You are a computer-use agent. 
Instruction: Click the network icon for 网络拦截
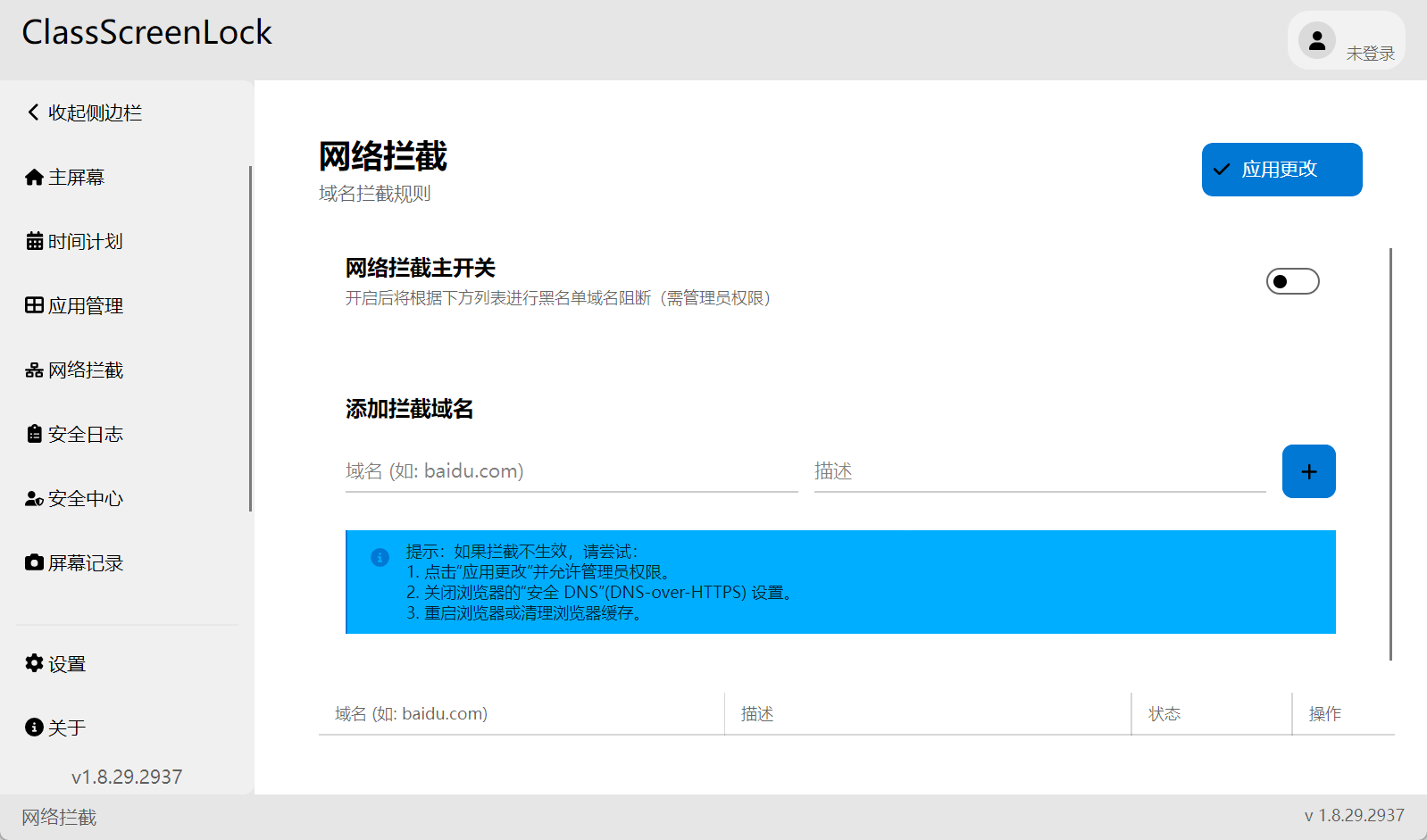tap(34, 370)
